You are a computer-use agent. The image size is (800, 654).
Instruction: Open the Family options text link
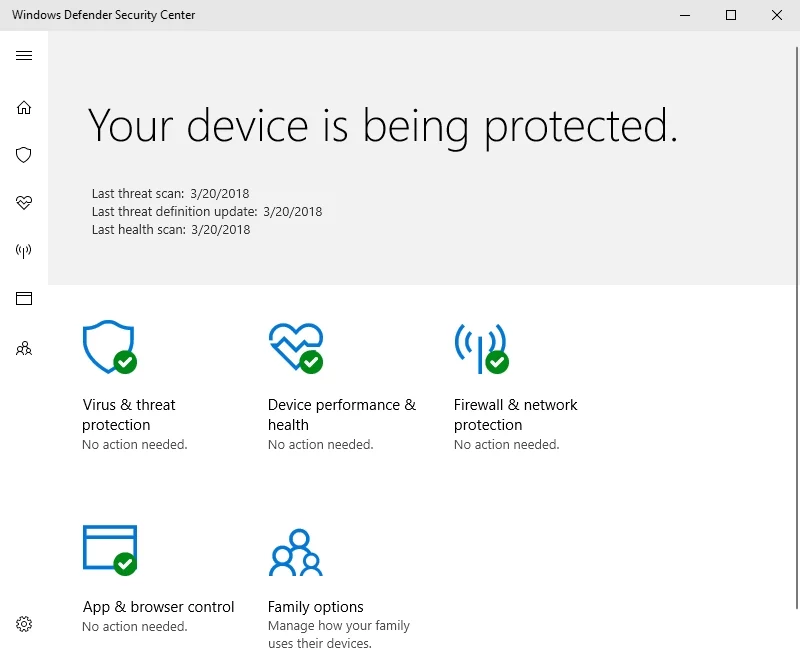click(x=315, y=607)
